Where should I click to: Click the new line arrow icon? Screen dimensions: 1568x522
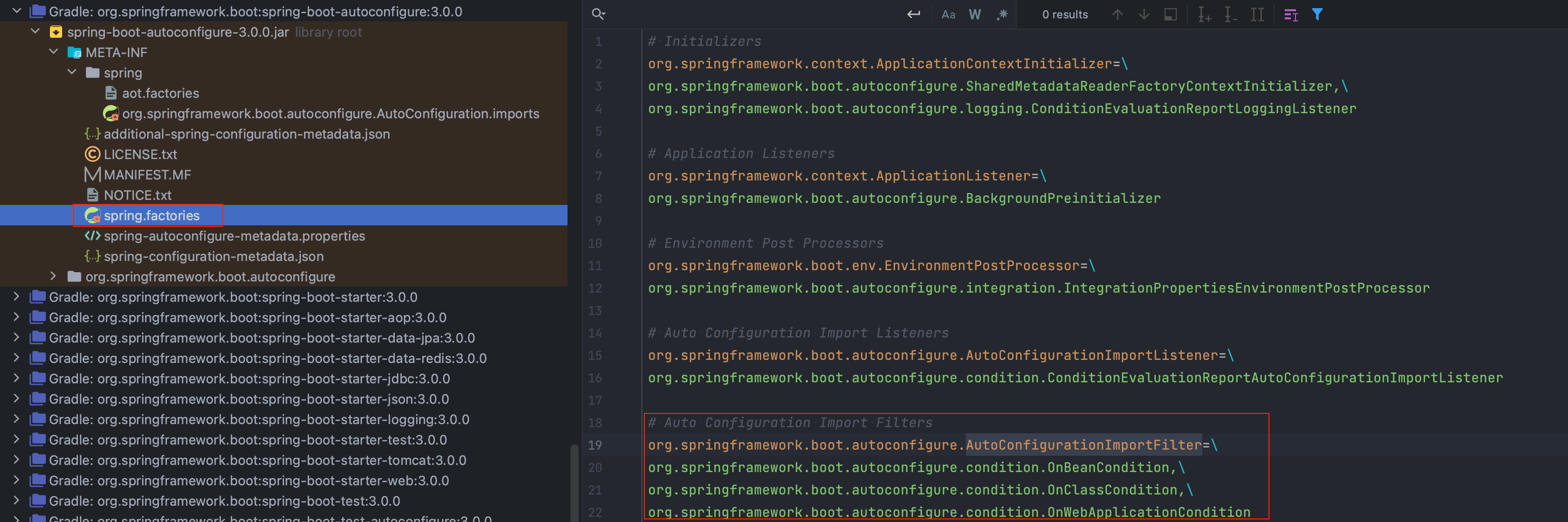913,14
